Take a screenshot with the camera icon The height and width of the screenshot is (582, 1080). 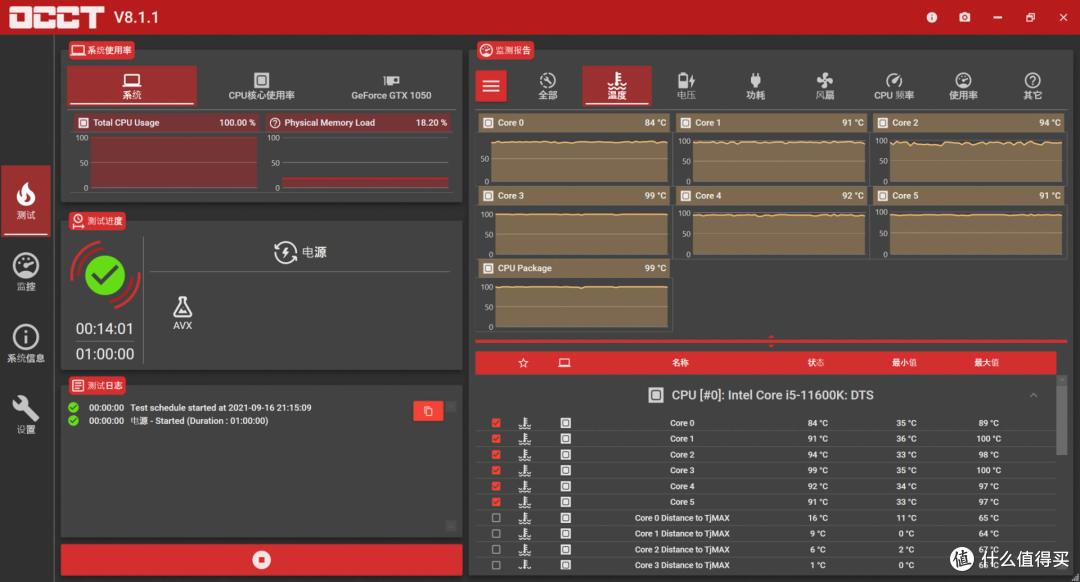[x=964, y=17]
